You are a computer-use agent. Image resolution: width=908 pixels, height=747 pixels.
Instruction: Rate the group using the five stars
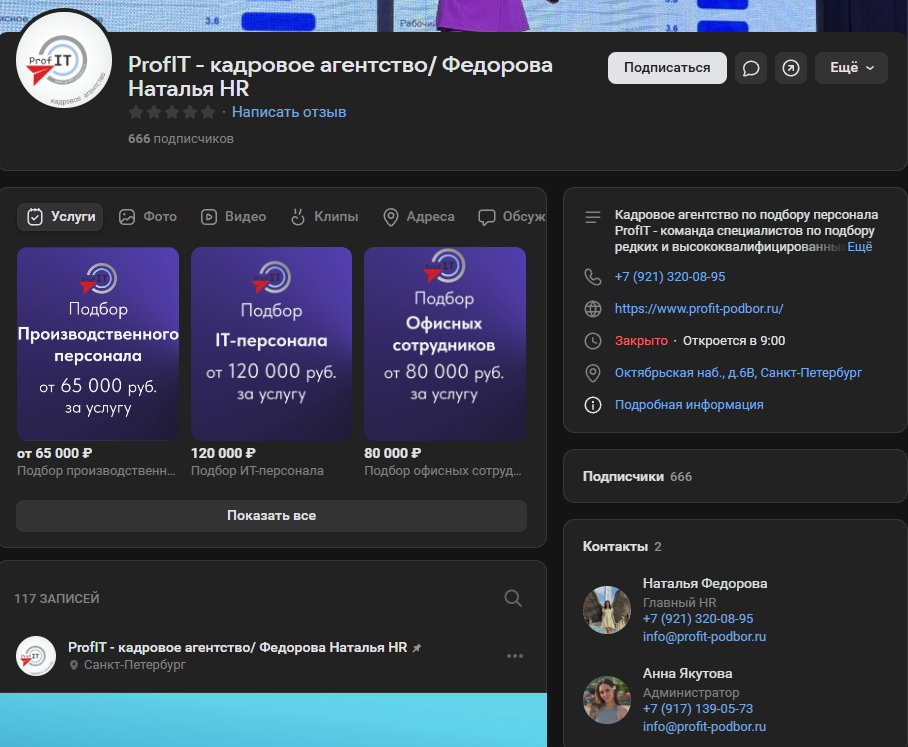click(x=171, y=112)
